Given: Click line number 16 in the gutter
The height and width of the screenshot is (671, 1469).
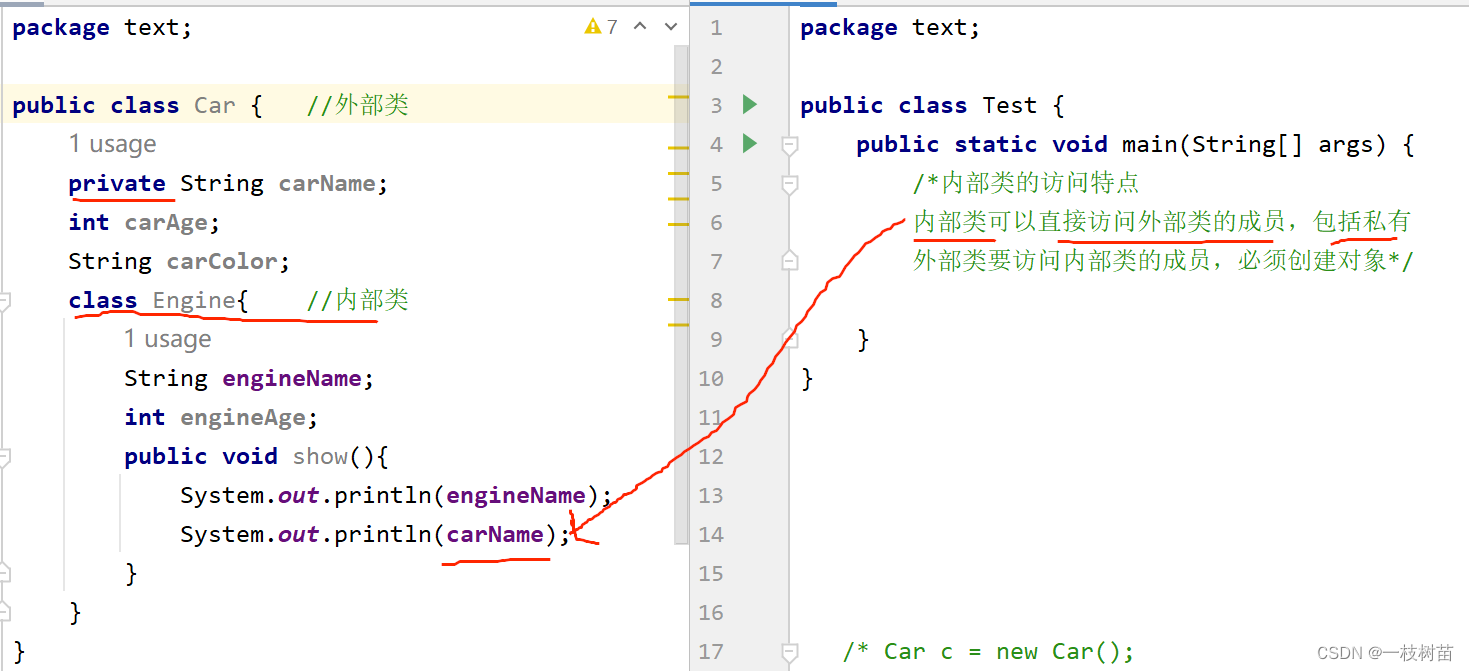Looking at the screenshot, I should pyautogui.click(x=711, y=613).
